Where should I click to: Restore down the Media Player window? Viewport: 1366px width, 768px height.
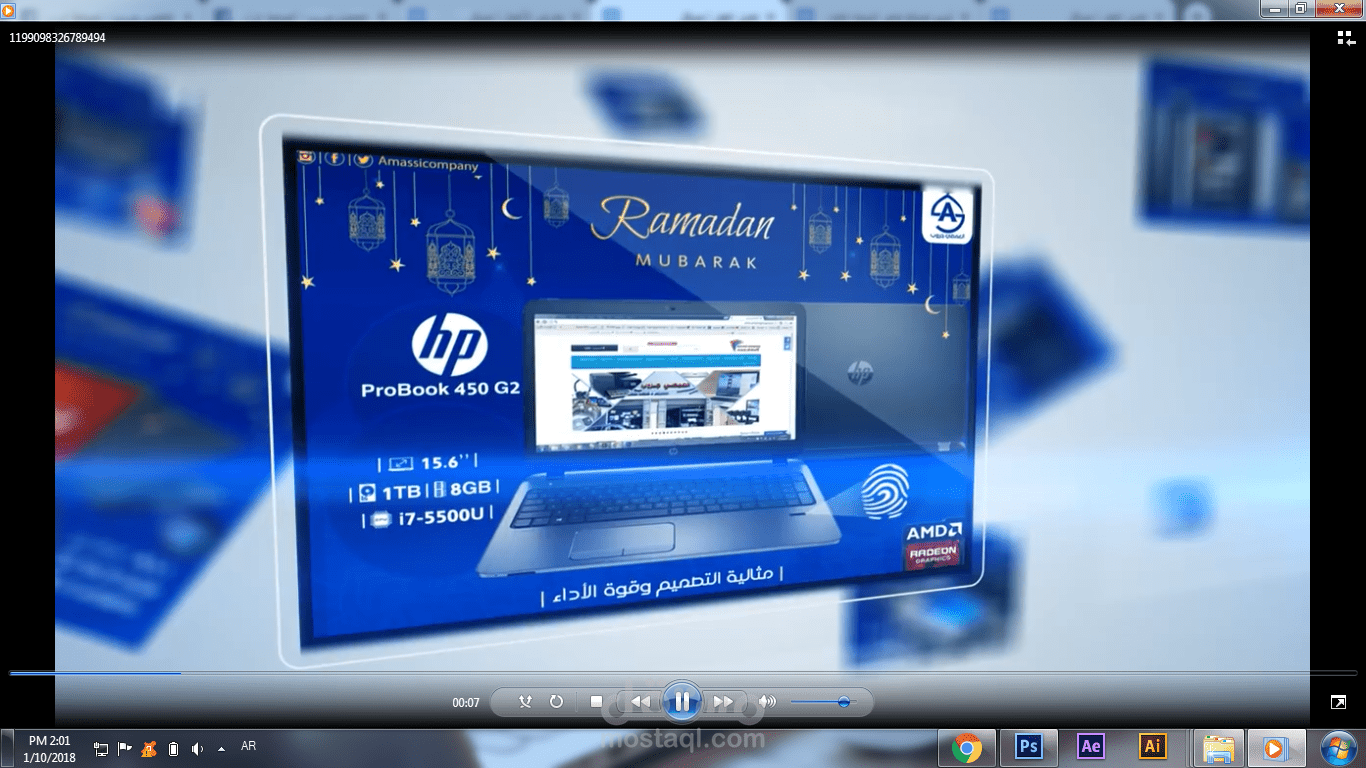(x=1301, y=8)
